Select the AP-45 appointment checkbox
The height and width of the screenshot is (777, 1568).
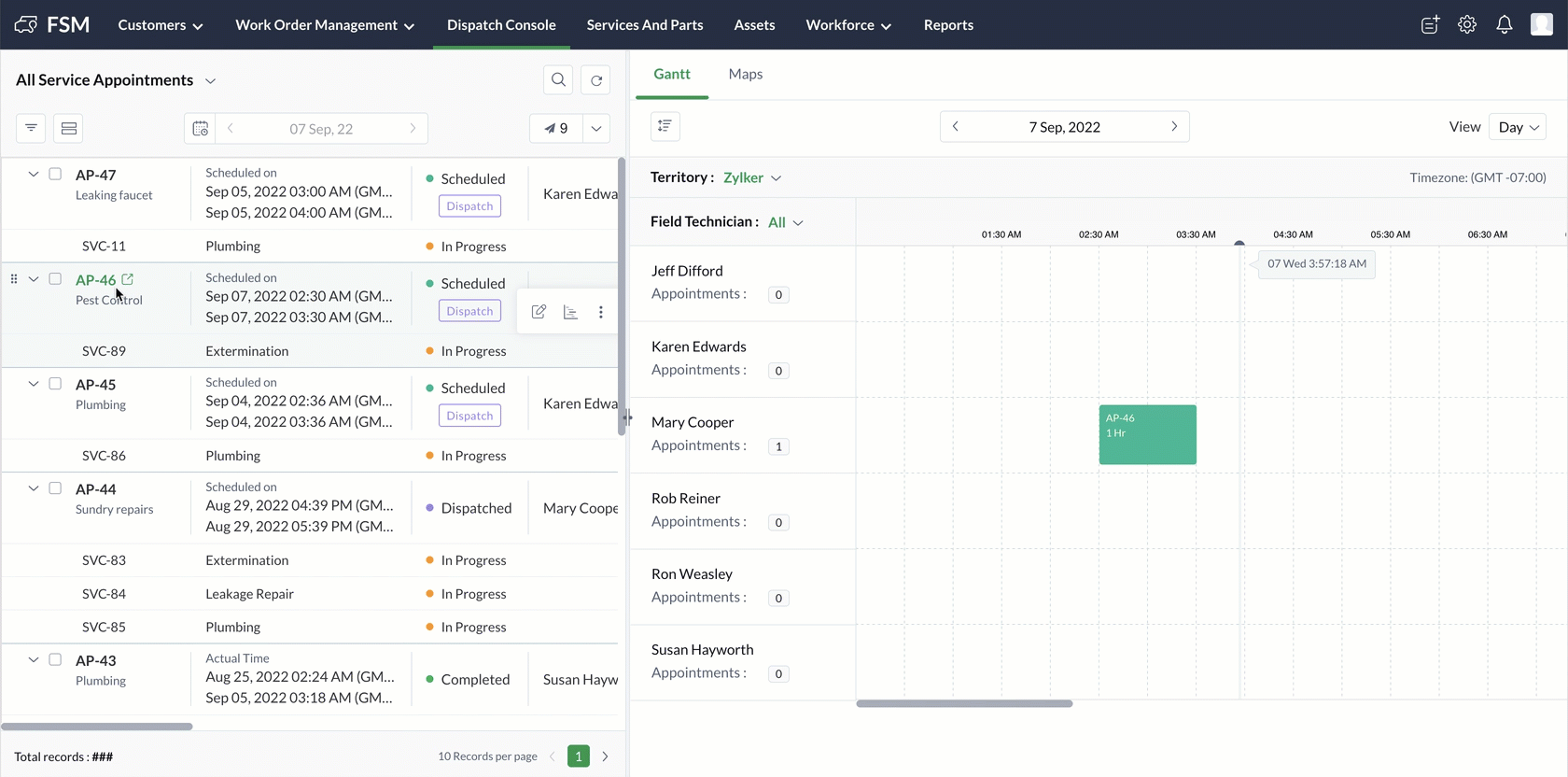click(55, 384)
